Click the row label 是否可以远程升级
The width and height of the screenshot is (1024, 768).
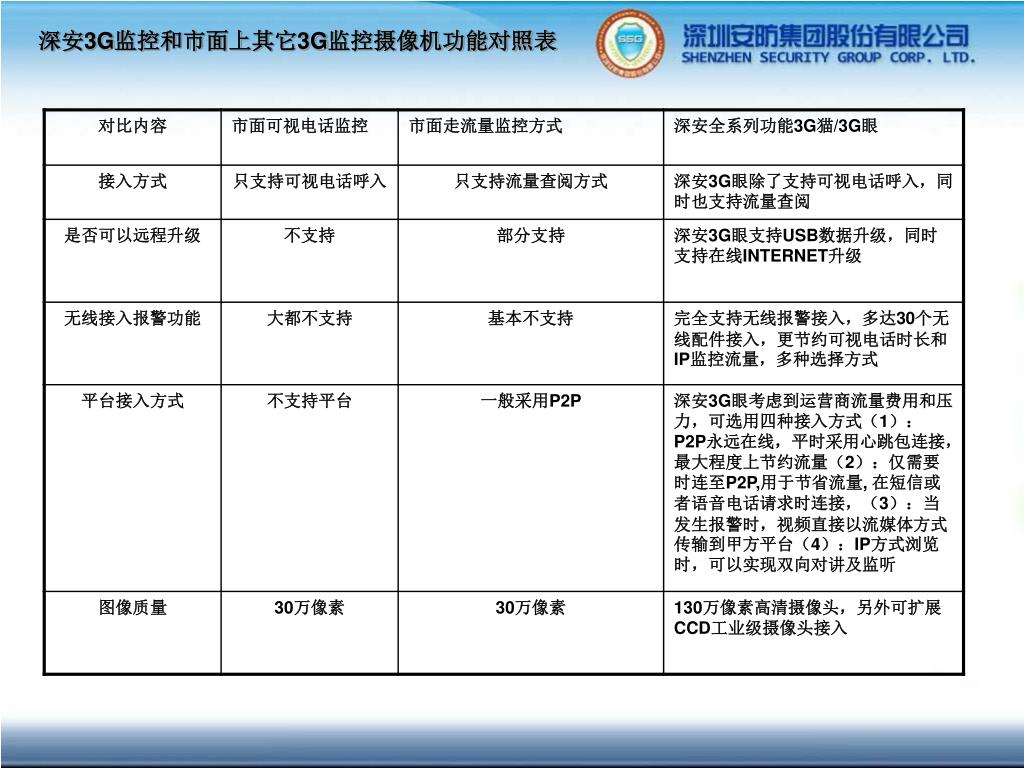point(133,235)
